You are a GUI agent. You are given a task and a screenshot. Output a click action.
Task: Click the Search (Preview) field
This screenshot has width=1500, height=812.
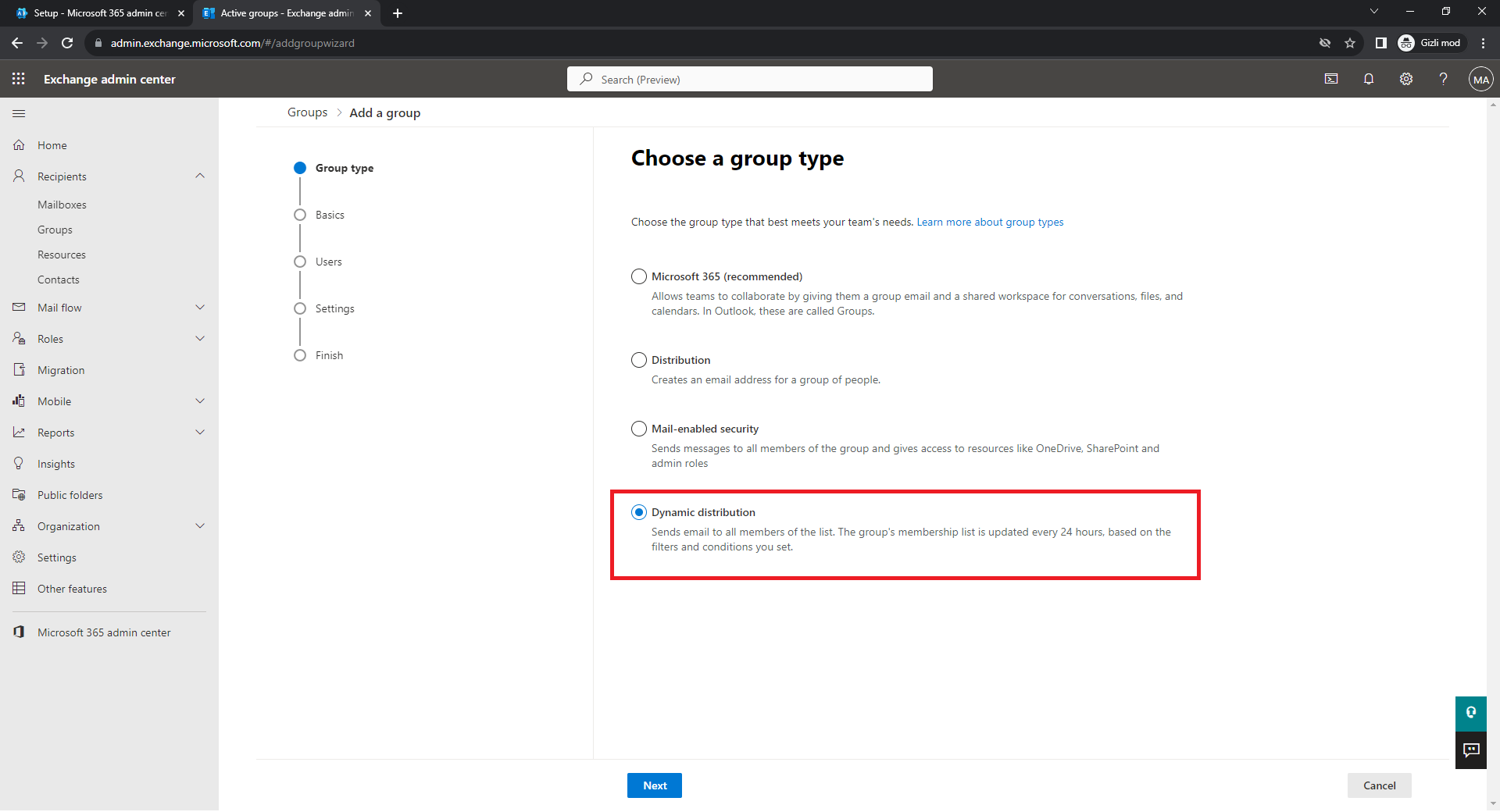point(750,80)
